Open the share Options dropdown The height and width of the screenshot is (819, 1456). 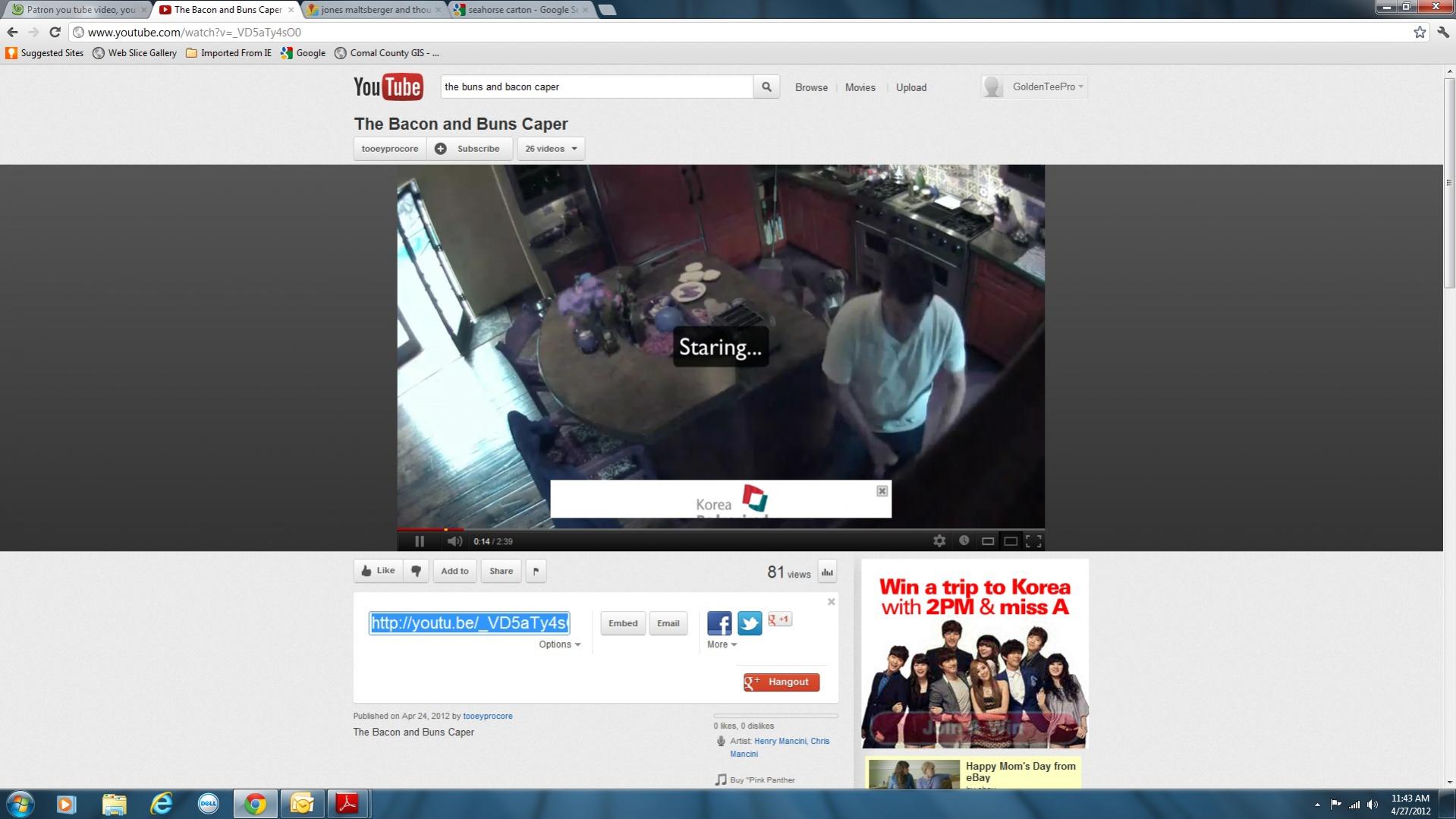click(559, 644)
